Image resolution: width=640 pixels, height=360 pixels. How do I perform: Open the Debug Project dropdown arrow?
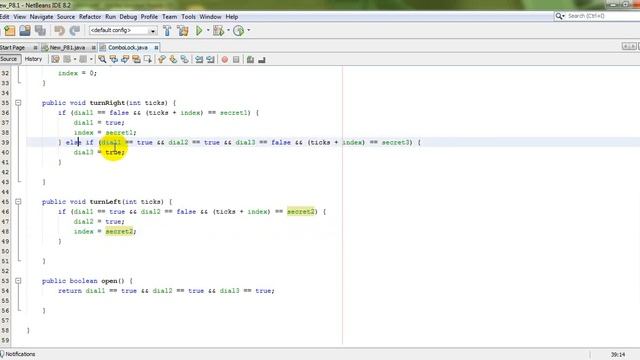point(228,30)
